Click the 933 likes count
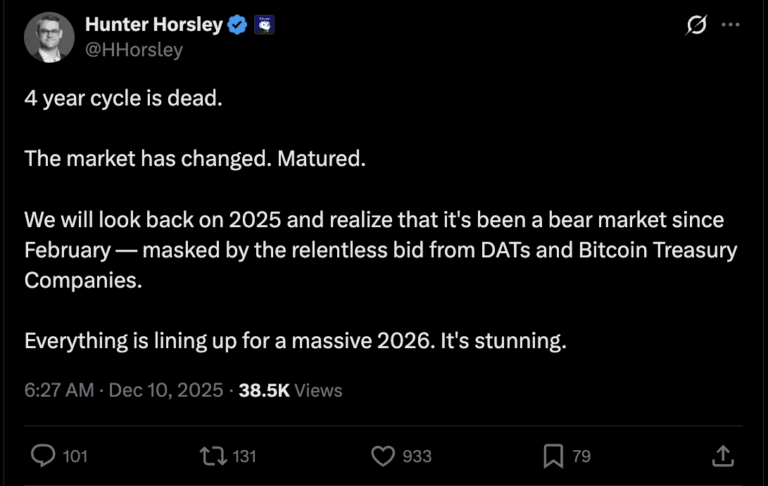 pyautogui.click(x=416, y=456)
